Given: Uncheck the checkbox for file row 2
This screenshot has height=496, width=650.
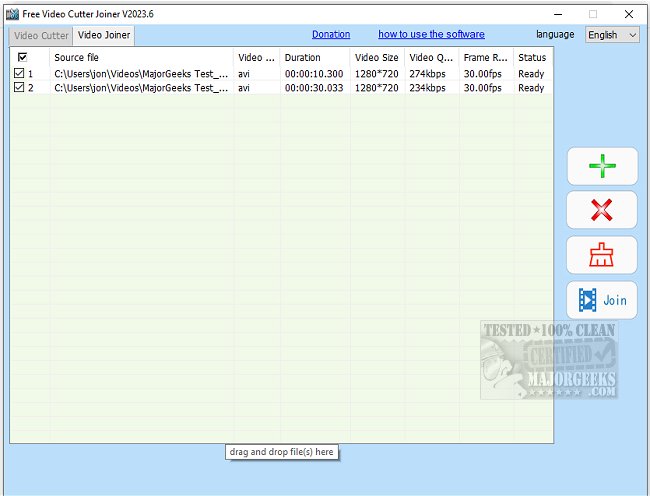Looking at the screenshot, I should click(19, 87).
